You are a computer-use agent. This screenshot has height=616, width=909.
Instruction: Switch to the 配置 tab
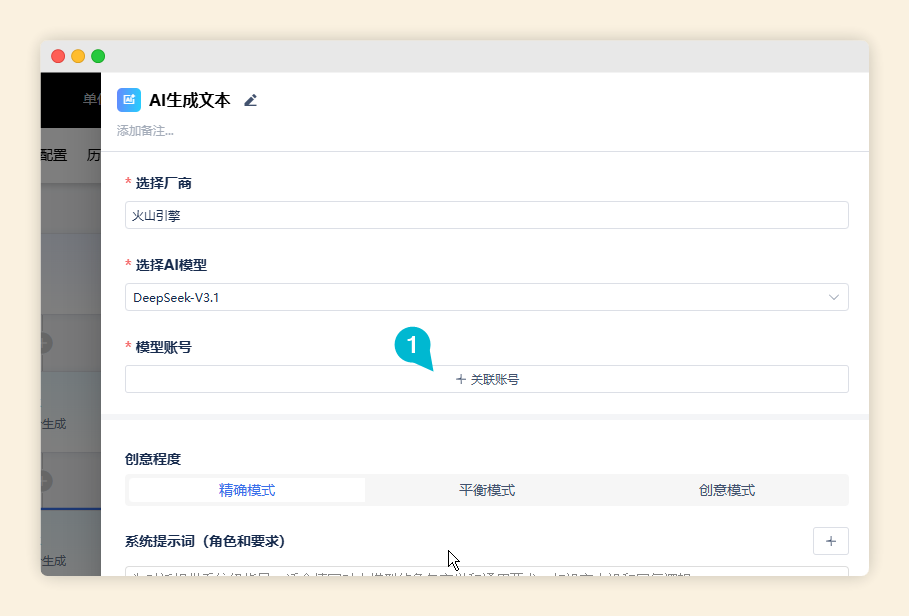pos(54,155)
